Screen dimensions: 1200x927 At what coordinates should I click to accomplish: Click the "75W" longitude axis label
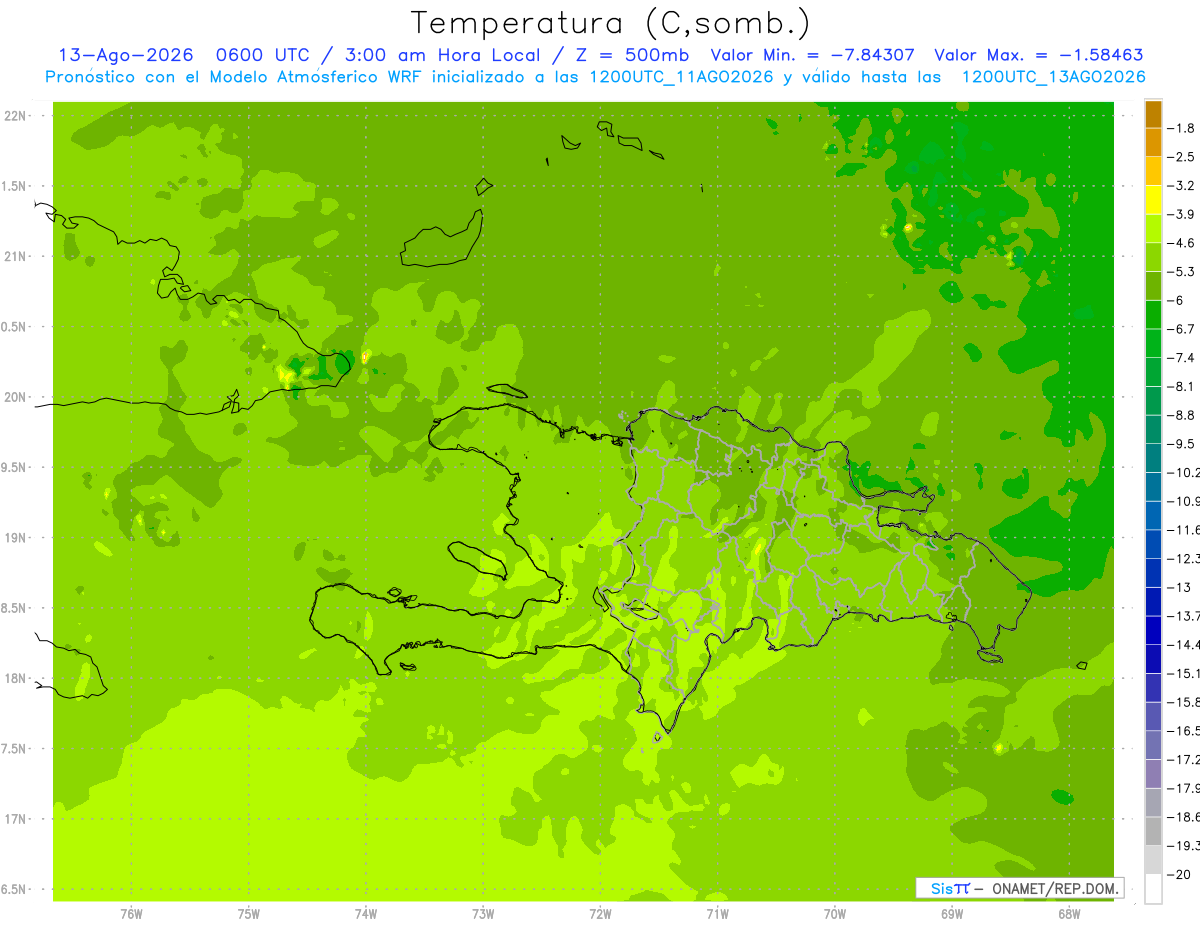[248, 914]
